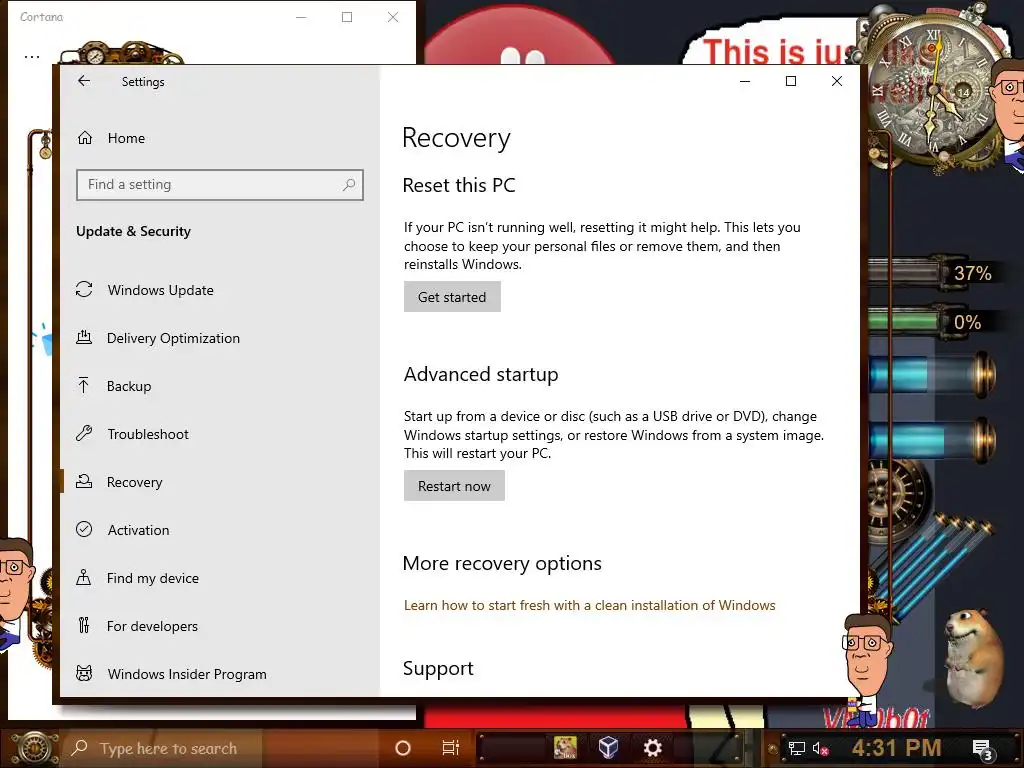Screen dimensions: 1024x768
Task: Open Settings gear on taskbar
Action: (652, 748)
